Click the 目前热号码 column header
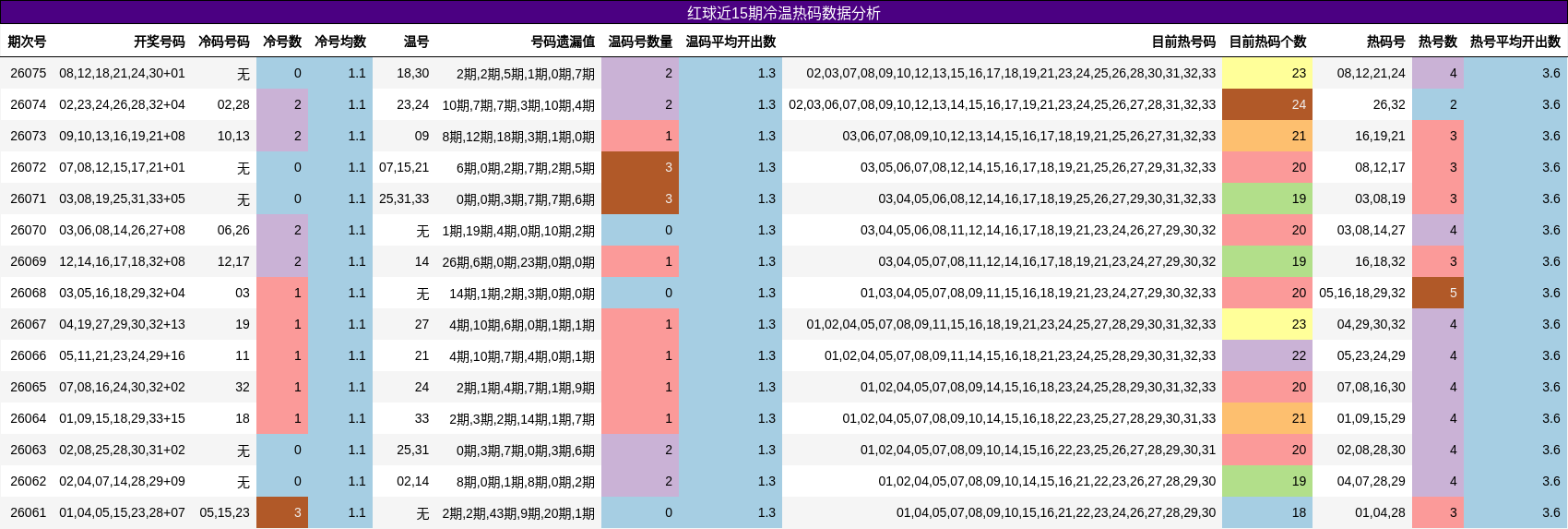This screenshot has width=1568, height=529. pos(1183,42)
